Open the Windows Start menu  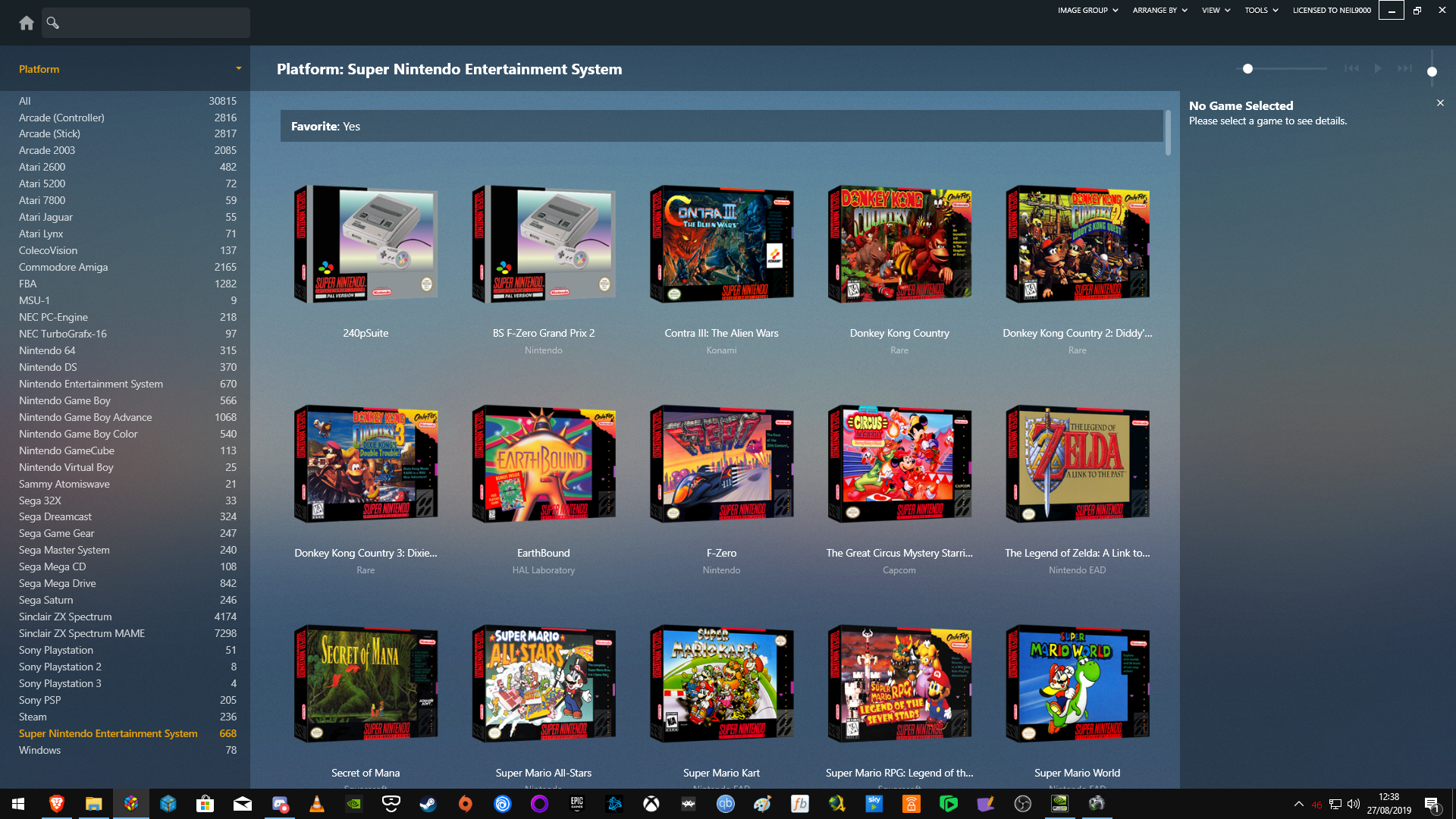click(x=18, y=804)
